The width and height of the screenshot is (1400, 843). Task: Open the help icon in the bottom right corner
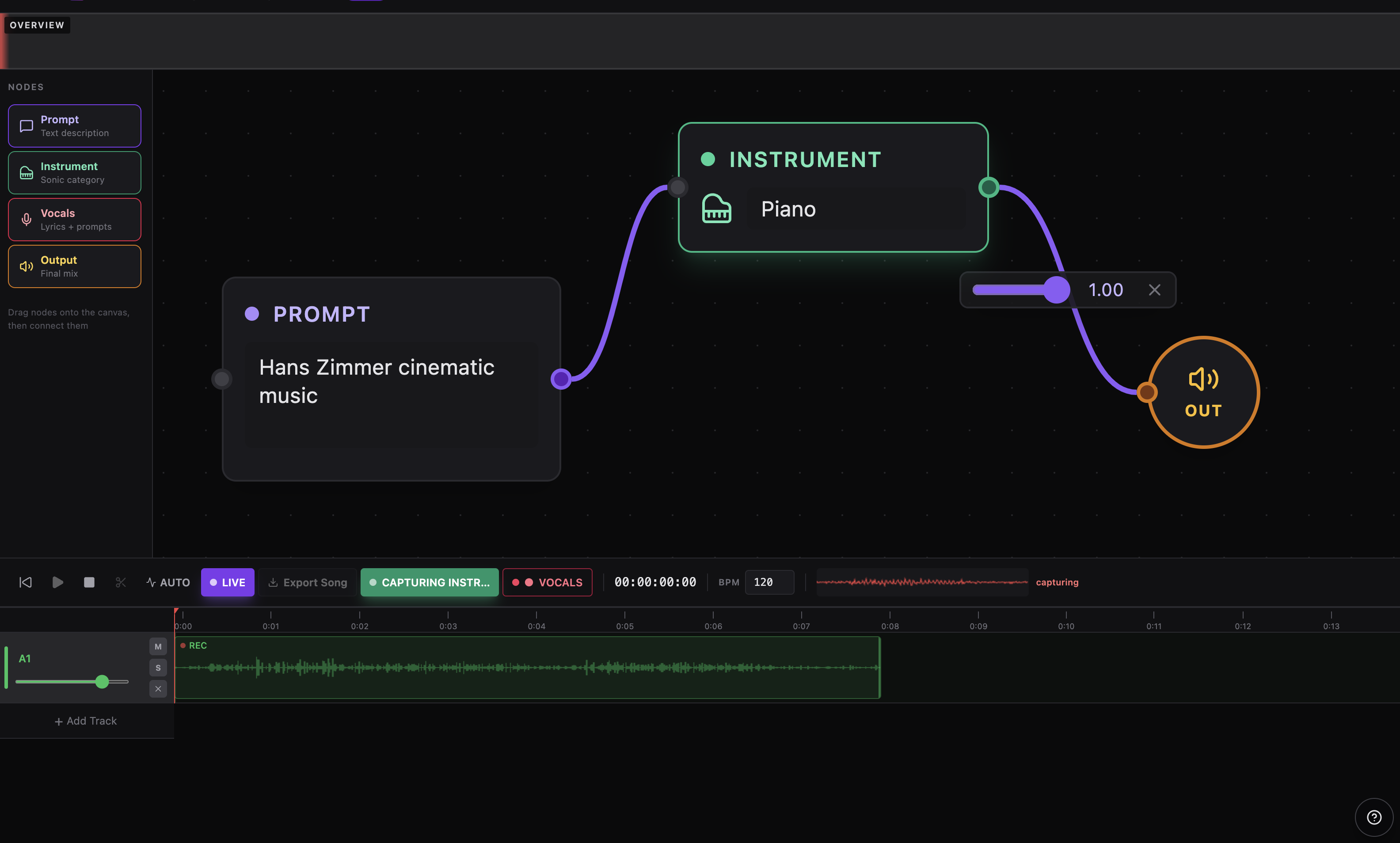tap(1374, 817)
